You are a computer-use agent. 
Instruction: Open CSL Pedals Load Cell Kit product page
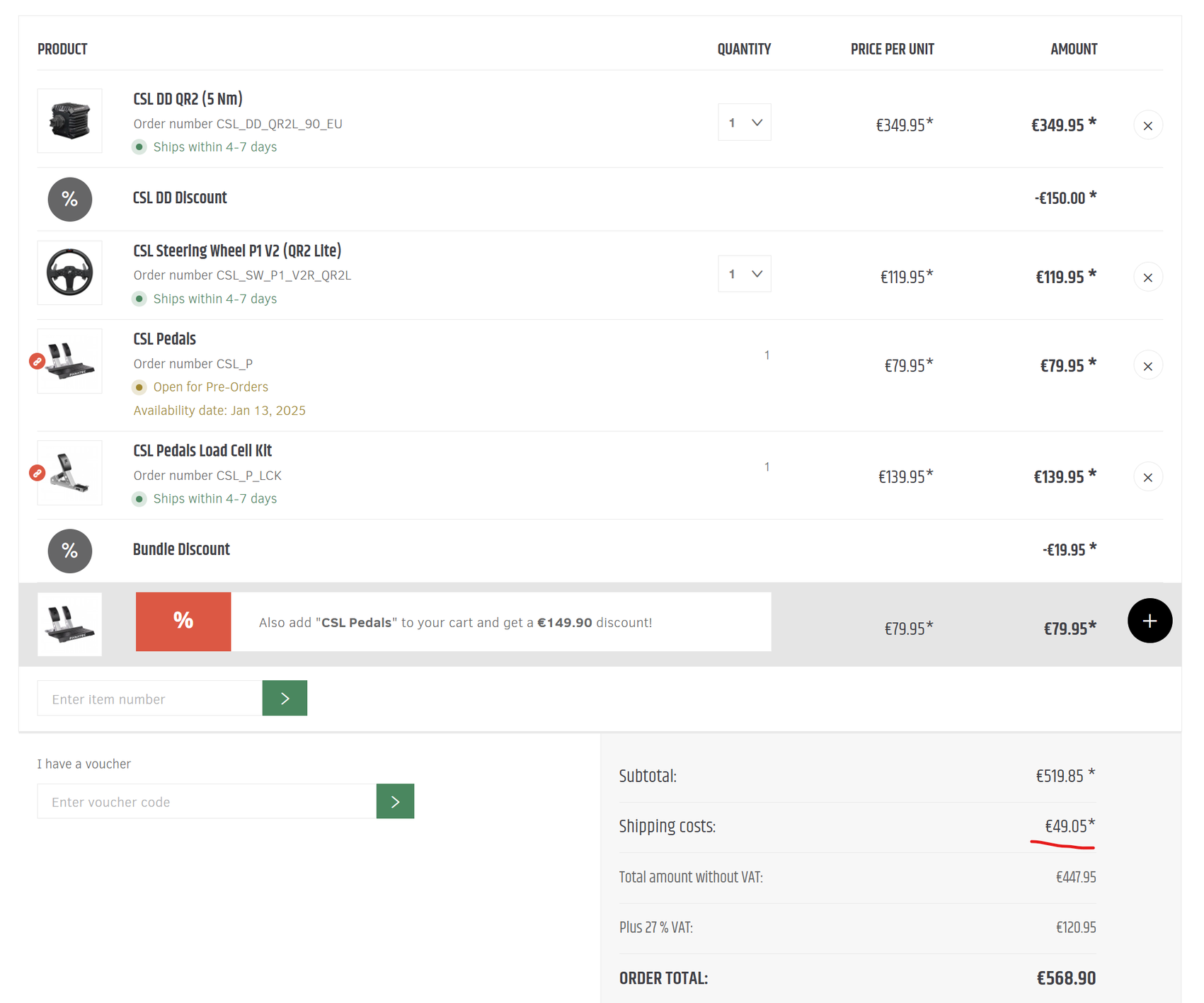coord(202,451)
